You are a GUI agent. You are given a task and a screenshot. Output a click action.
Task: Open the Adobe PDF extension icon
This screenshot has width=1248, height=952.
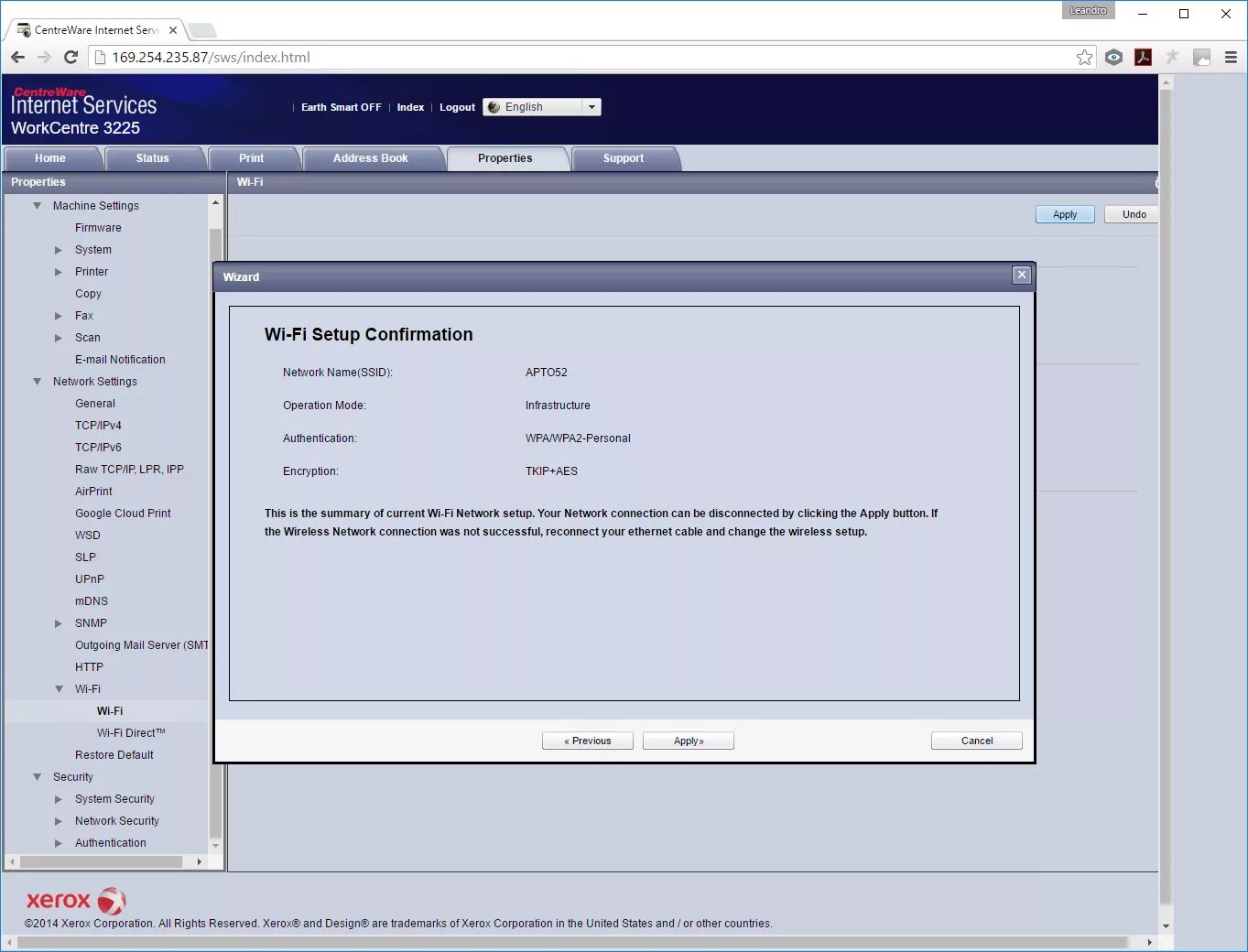[1143, 58]
